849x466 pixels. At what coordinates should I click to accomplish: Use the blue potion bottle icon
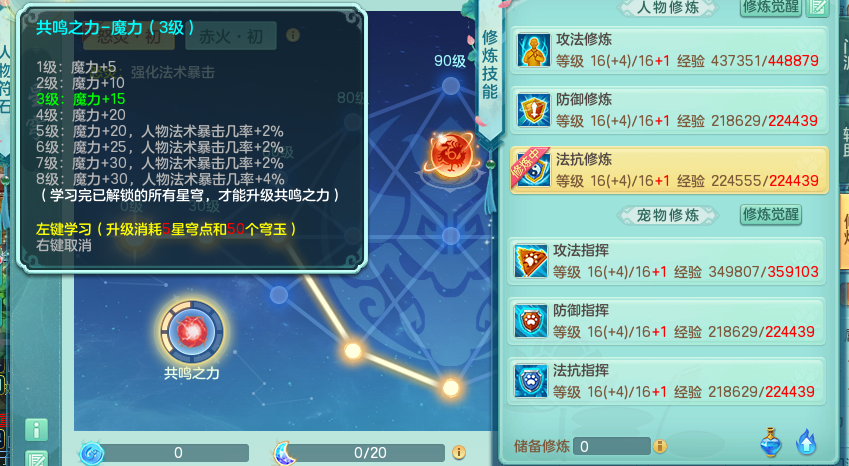771,442
